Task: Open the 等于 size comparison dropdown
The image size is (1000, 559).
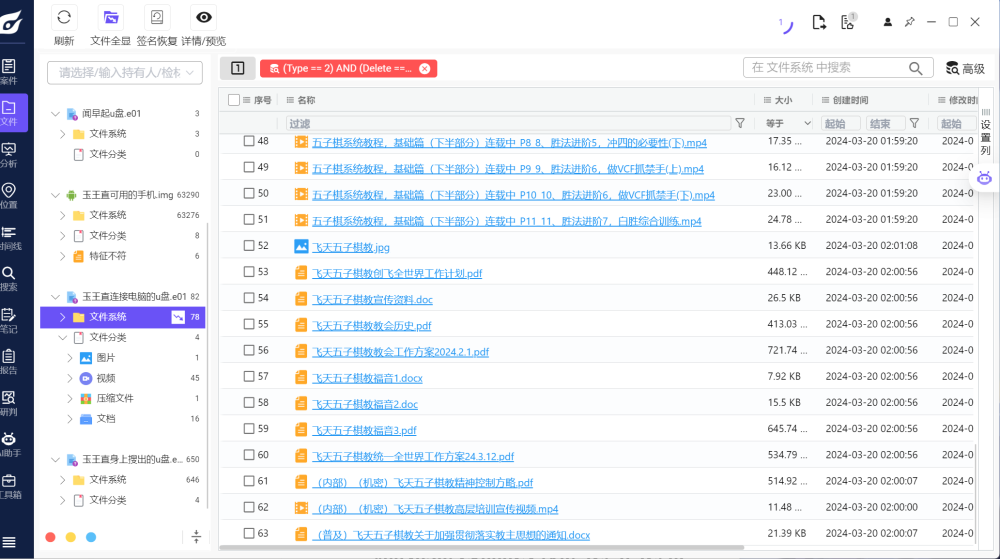Action: coord(789,123)
